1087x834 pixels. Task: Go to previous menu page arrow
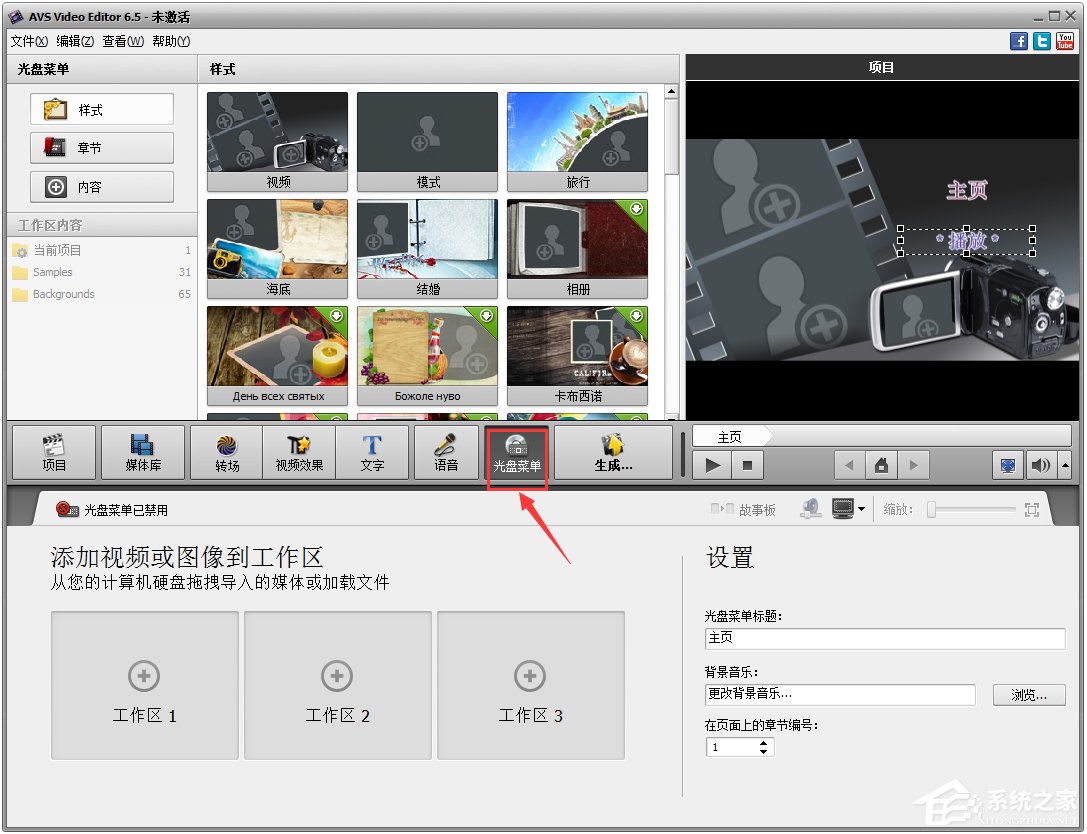click(x=849, y=465)
